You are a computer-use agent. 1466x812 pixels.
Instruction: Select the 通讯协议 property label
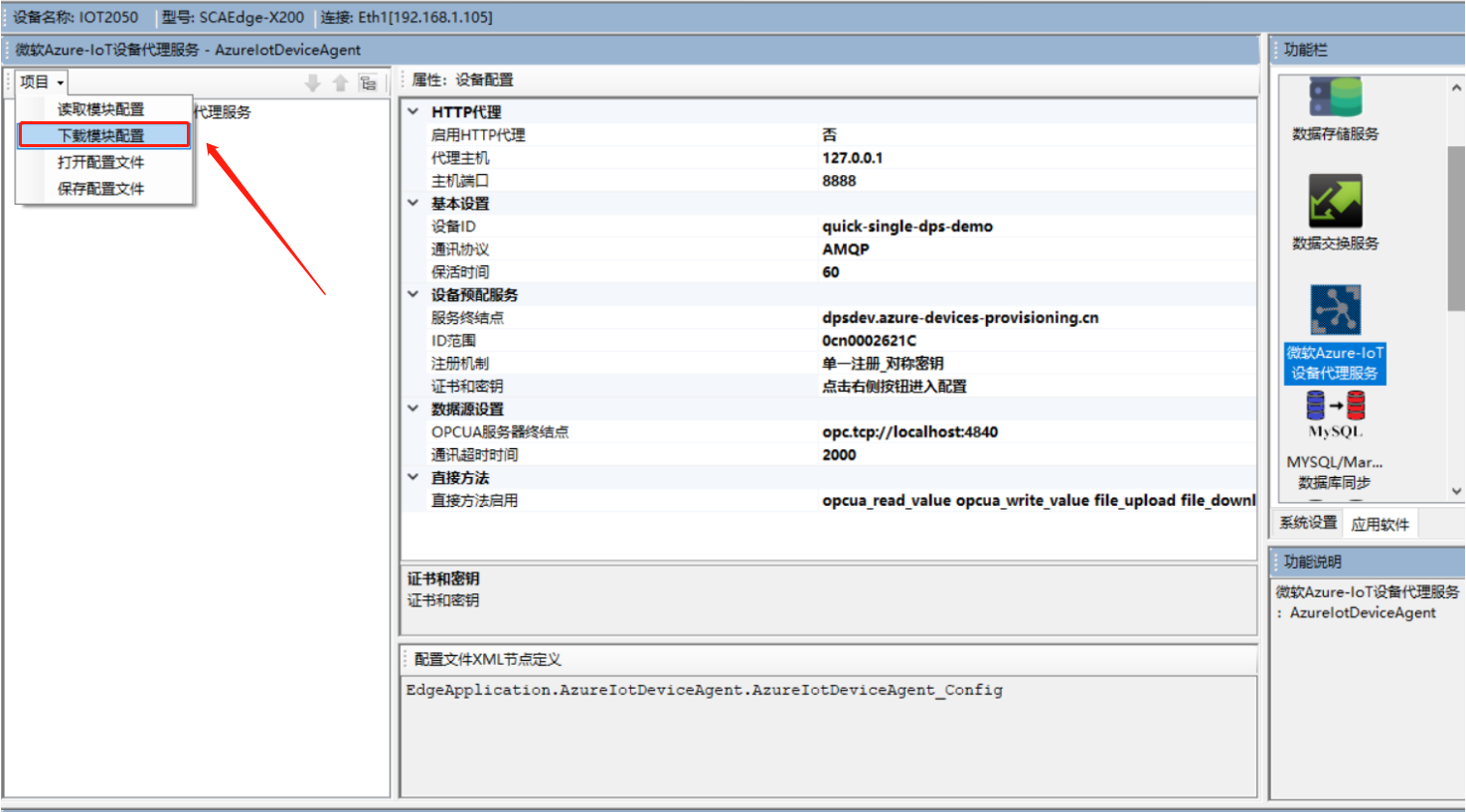coord(460,248)
